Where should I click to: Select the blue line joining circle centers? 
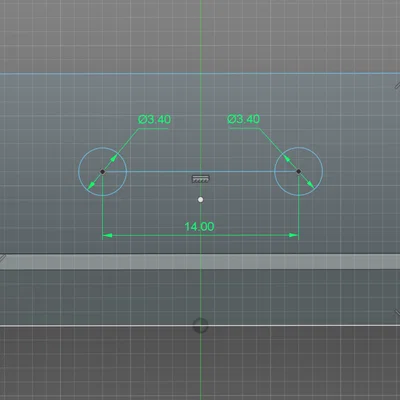201,172
